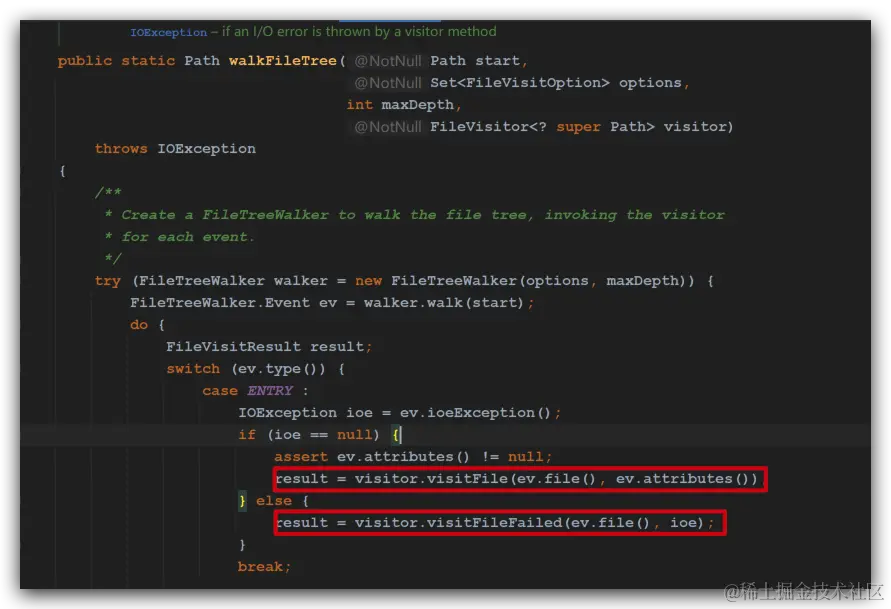Screen dimensions: 891x609
Task: Click 'visitor.visitFile' method call
Action: [x=431, y=479]
